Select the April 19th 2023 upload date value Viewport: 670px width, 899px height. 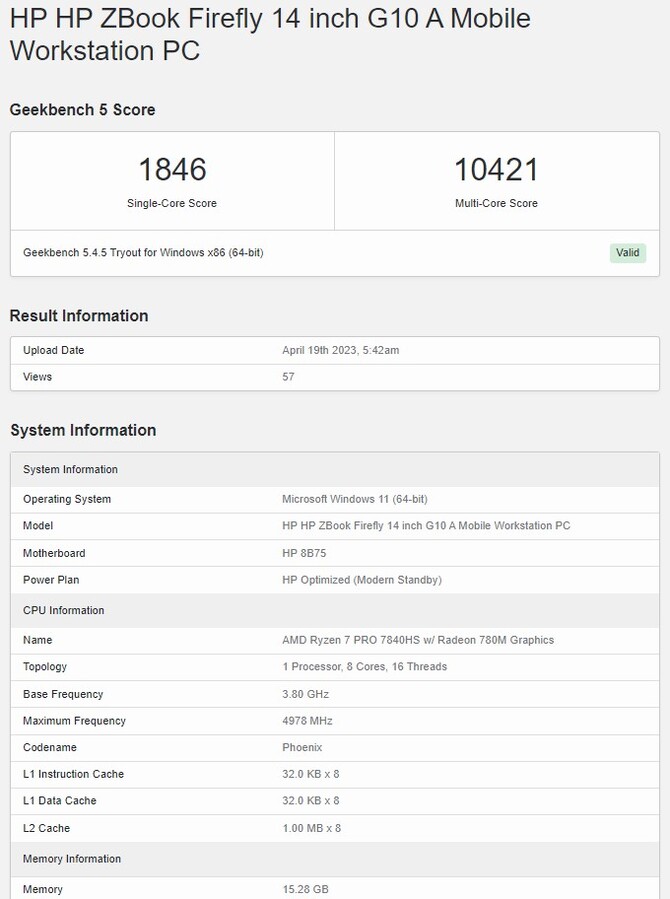tap(340, 350)
